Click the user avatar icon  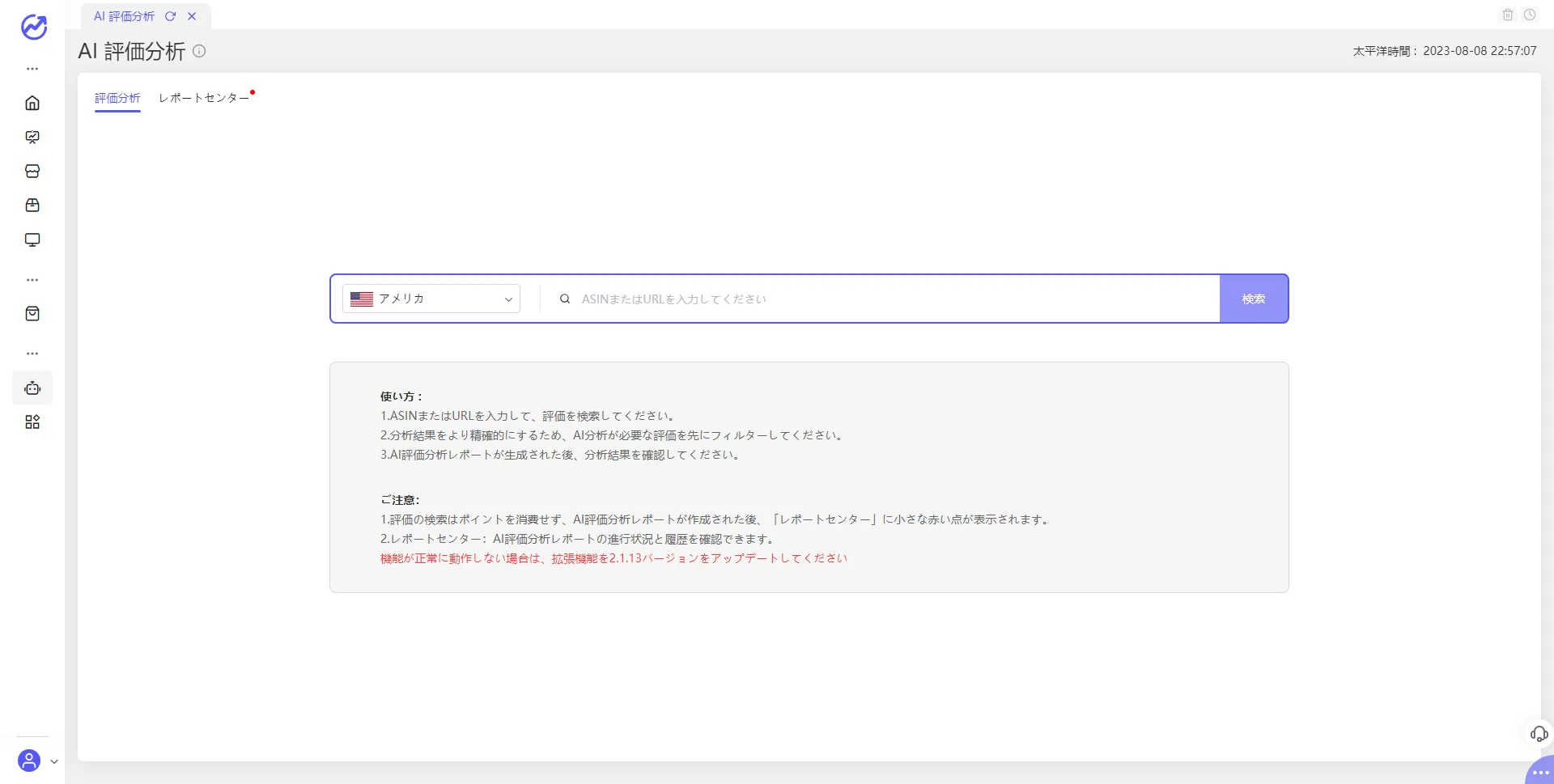(29, 761)
